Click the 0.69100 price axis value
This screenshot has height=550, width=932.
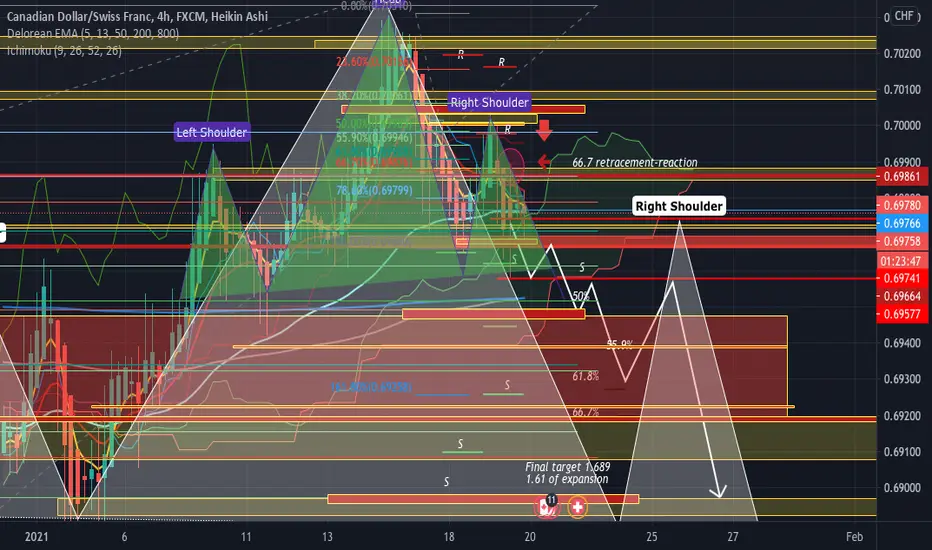(902, 452)
